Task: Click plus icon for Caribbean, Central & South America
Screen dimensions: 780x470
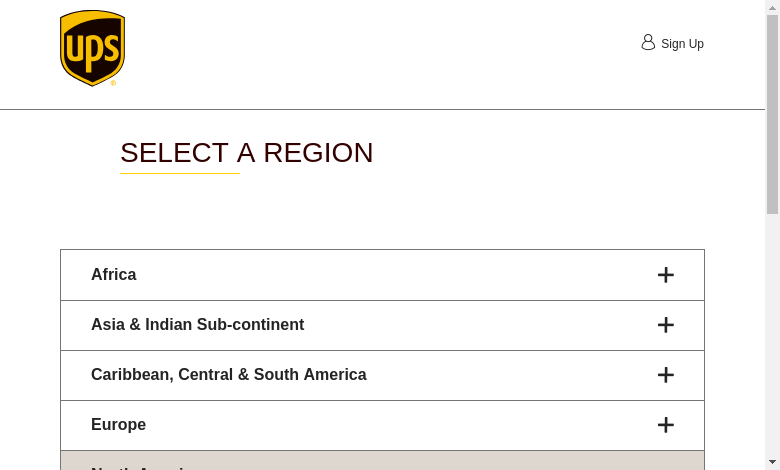Action: click(x=666, y=375)
